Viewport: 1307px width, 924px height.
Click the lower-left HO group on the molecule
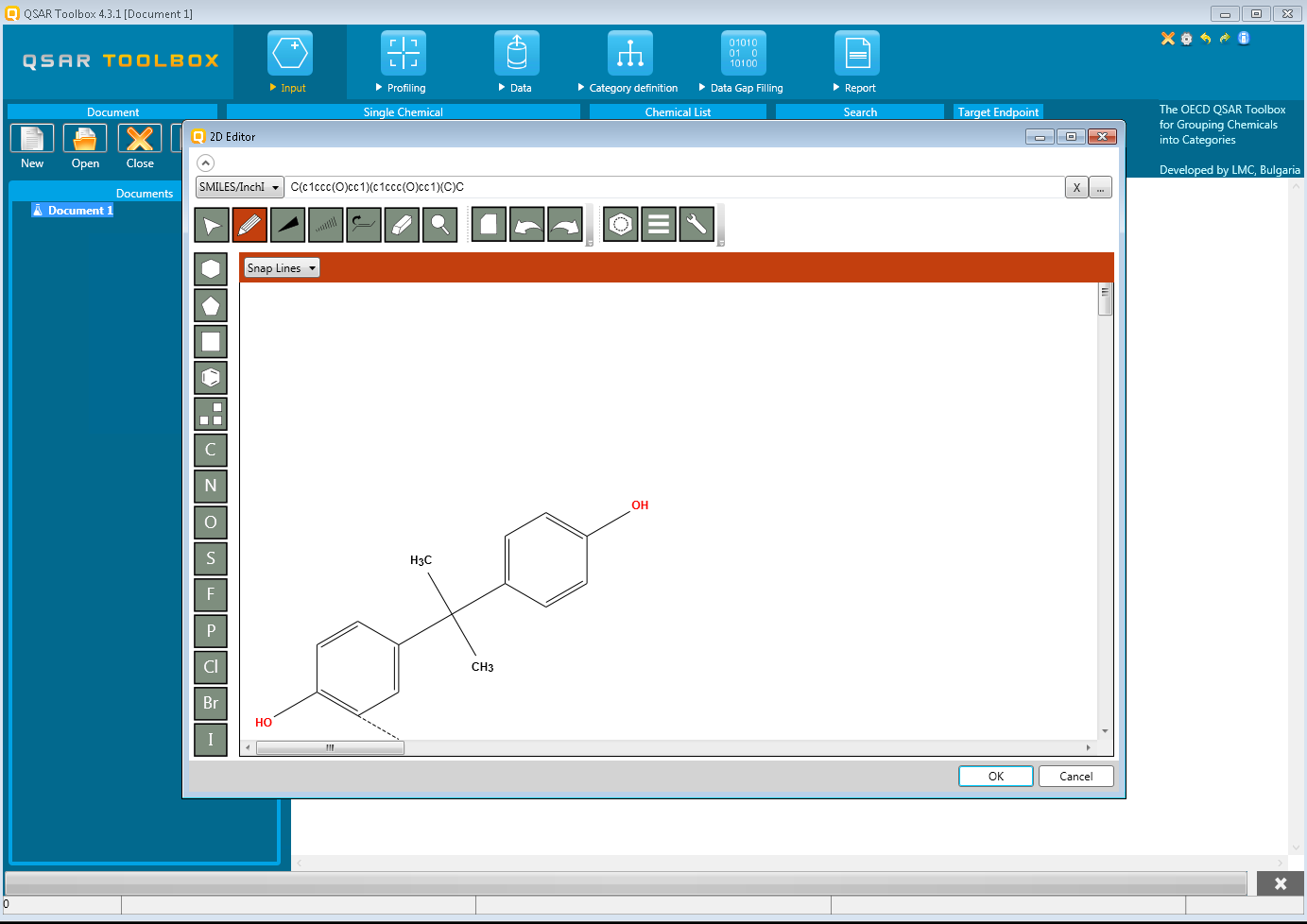264,723
